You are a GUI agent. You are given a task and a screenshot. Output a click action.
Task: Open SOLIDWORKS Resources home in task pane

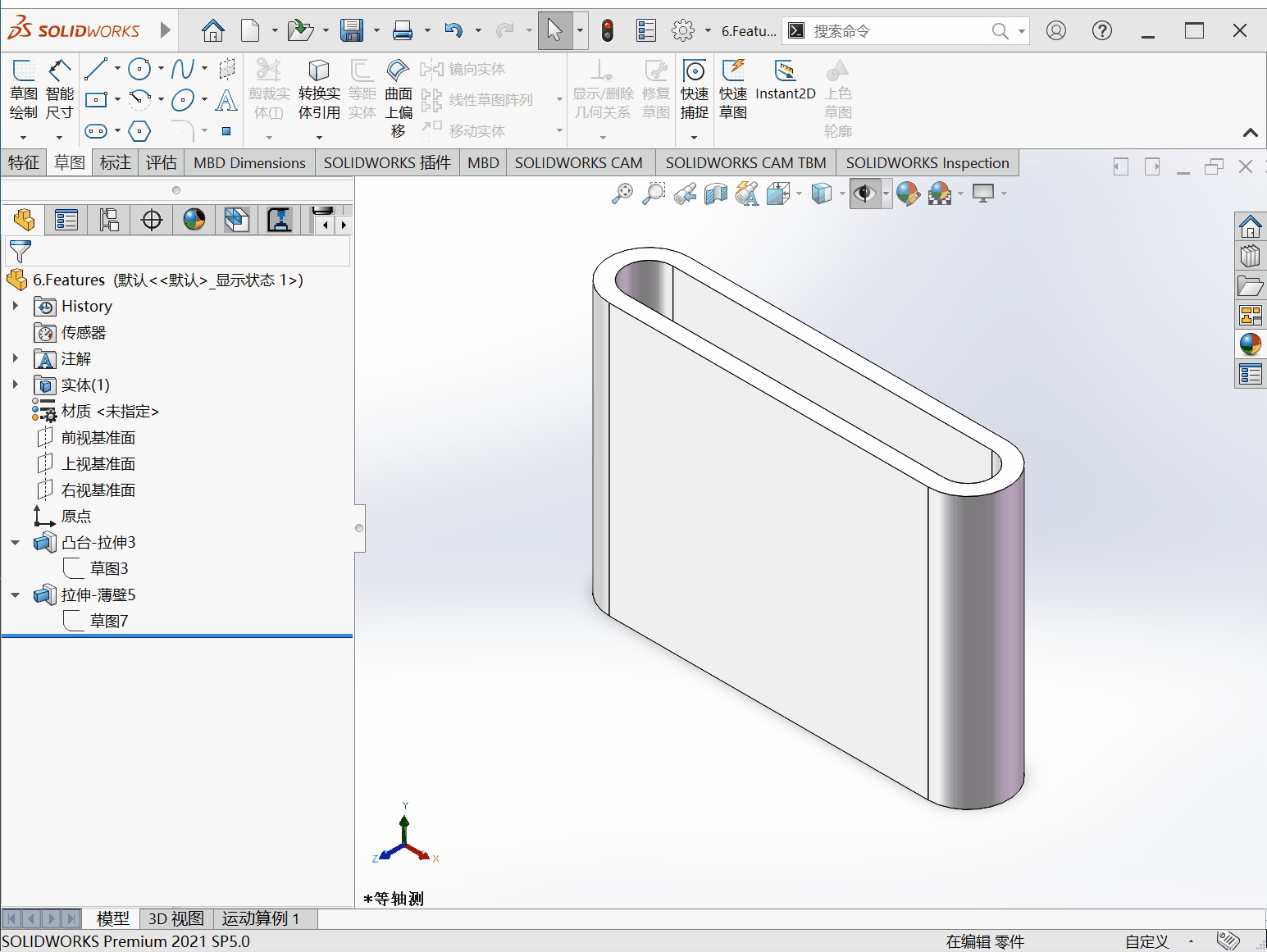(1250, 225)
